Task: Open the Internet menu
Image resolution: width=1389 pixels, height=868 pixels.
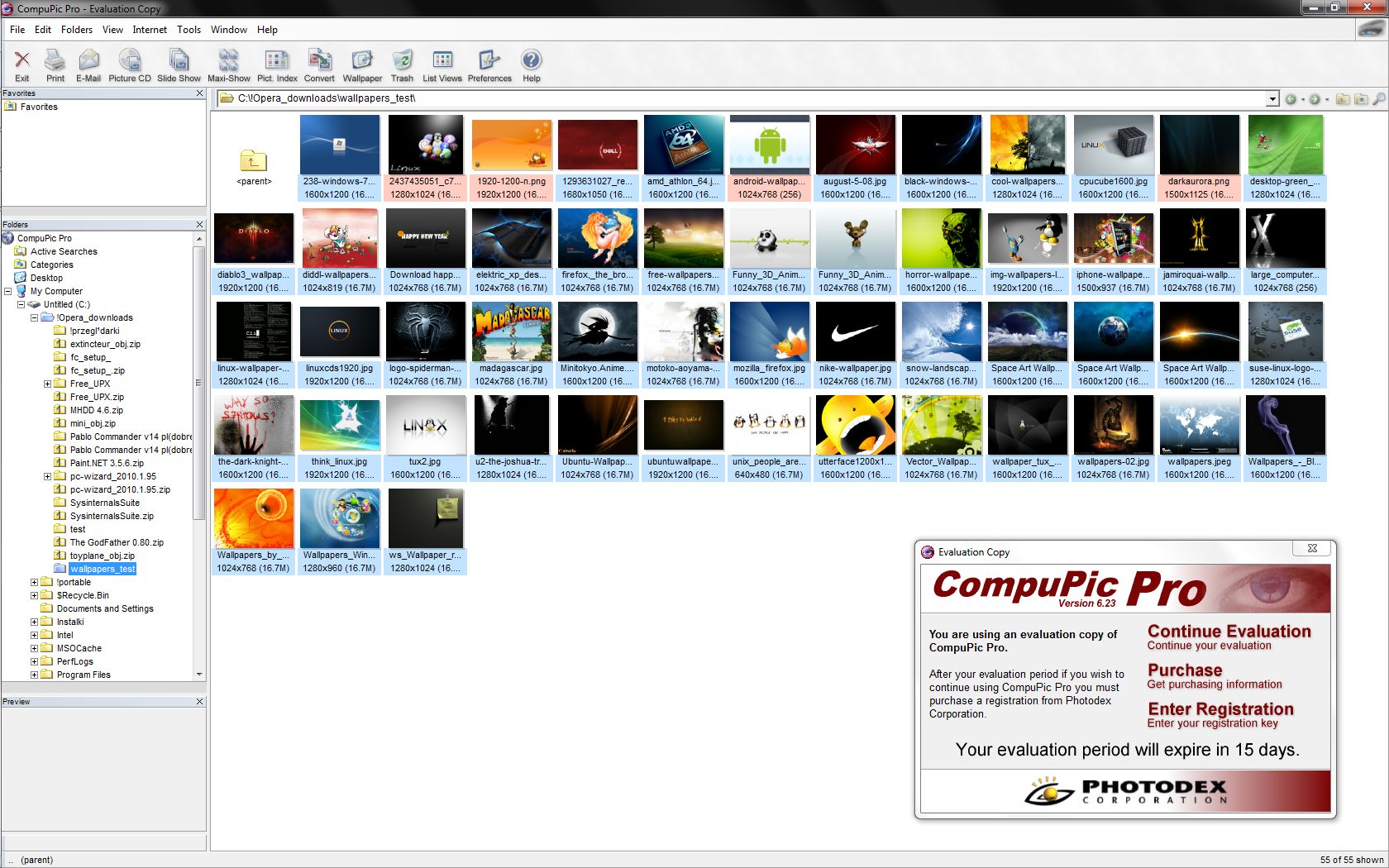Action: 150,30
